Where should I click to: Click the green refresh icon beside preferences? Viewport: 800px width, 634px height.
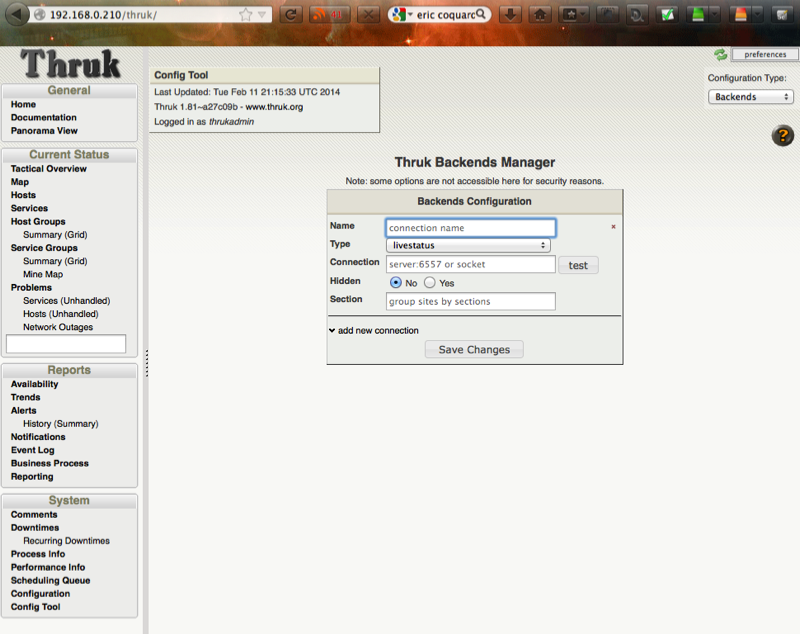pyautogui.click(x=721, y=55)
